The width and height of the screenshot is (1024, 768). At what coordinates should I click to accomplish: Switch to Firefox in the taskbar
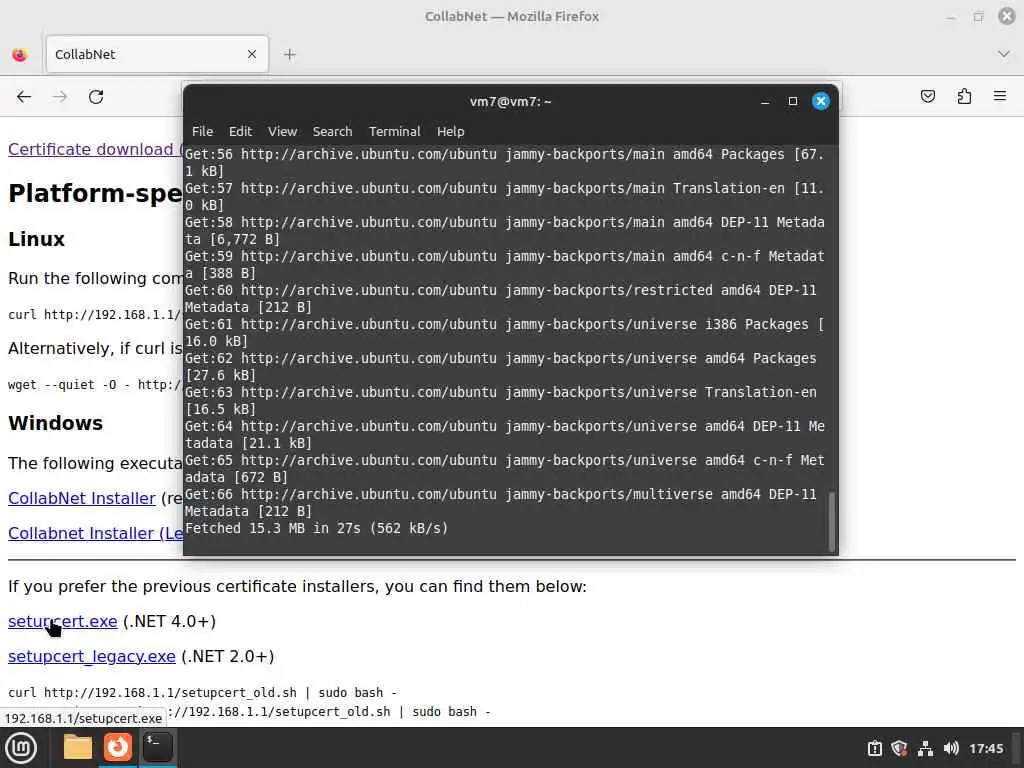(x=118, y=747)
